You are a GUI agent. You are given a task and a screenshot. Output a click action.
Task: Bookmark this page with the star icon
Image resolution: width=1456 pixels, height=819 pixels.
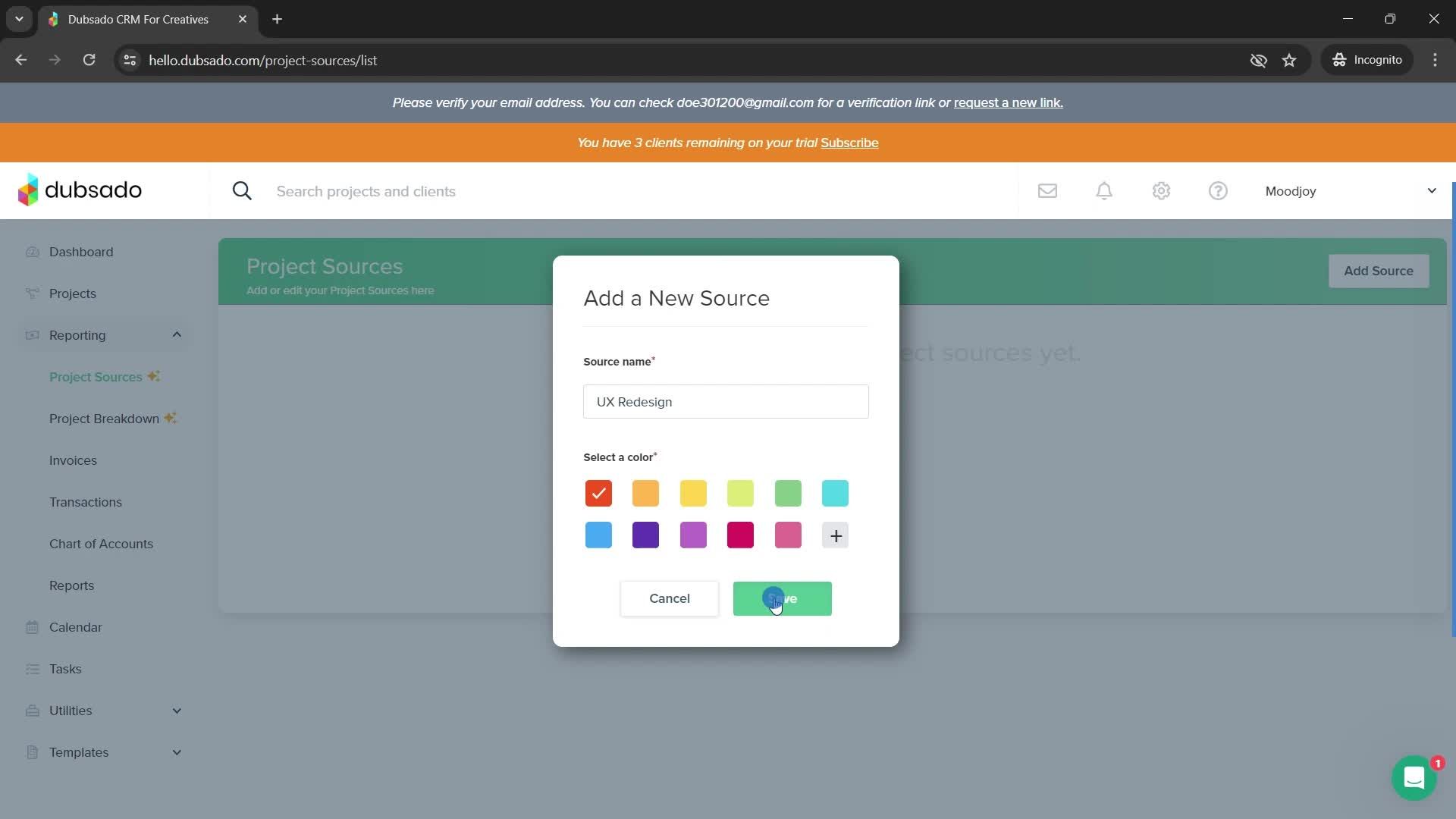1289,60
